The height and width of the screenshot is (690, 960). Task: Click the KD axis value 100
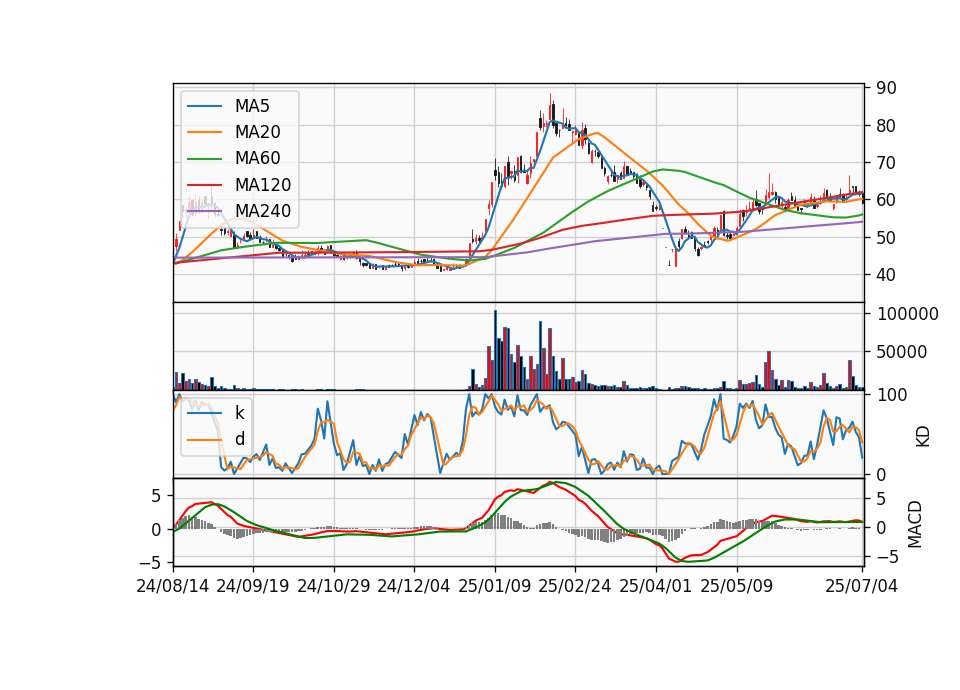pyautogui.click(x=891, y=395)
